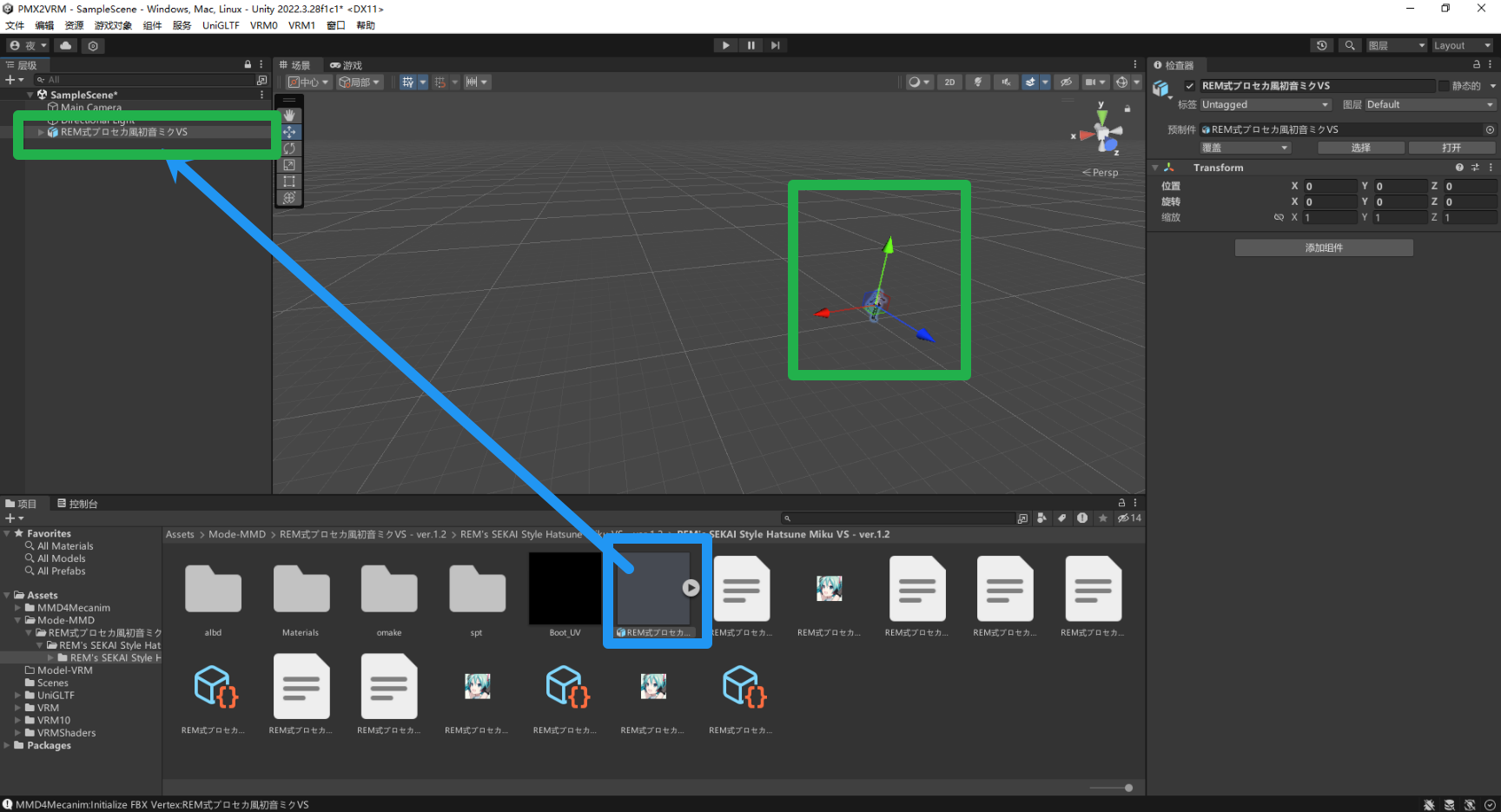The image size is (1501, 812).
Task: Select the VRM10 folder in project tree
Action: (x=54, y=720)
